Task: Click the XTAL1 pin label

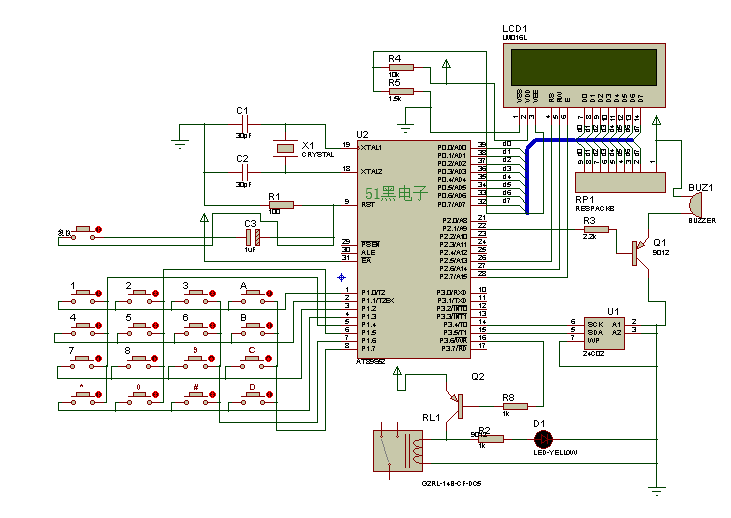Action: [x=371, y=147]
